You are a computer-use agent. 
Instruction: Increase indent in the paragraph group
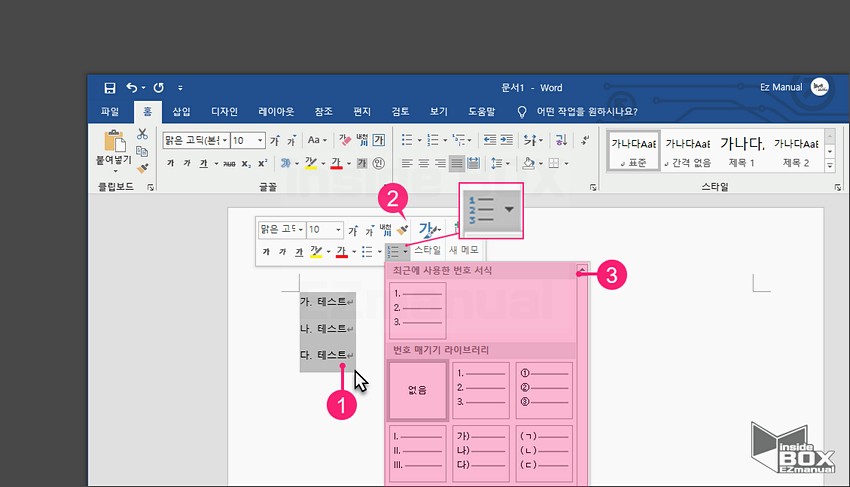506,140
